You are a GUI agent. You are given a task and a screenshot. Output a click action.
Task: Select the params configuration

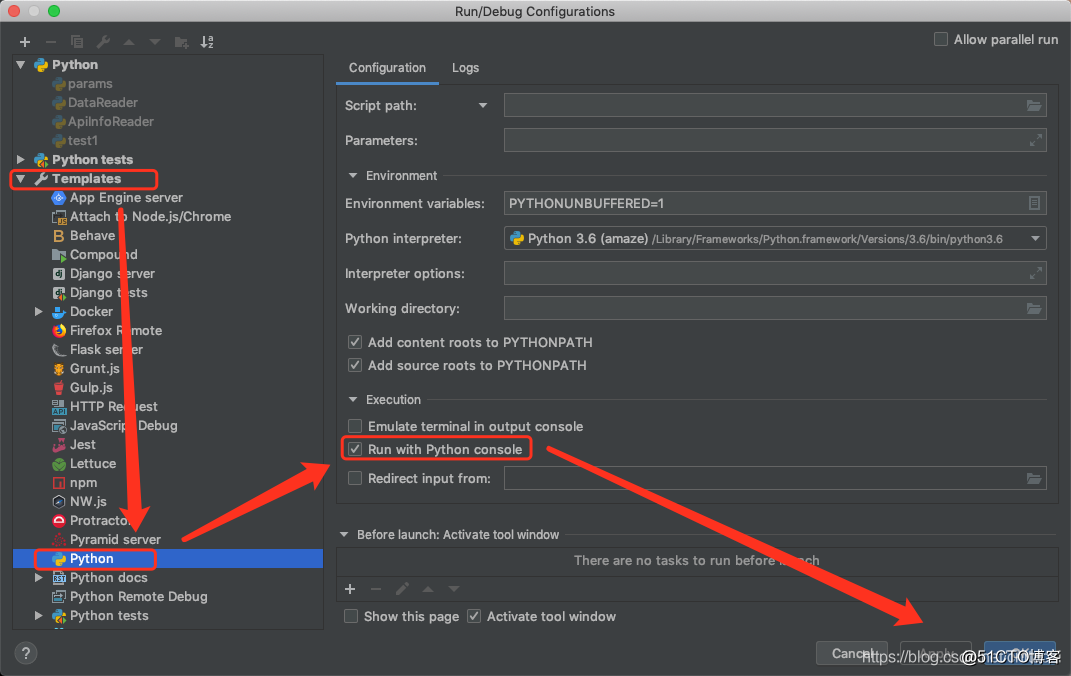[83, 84]
